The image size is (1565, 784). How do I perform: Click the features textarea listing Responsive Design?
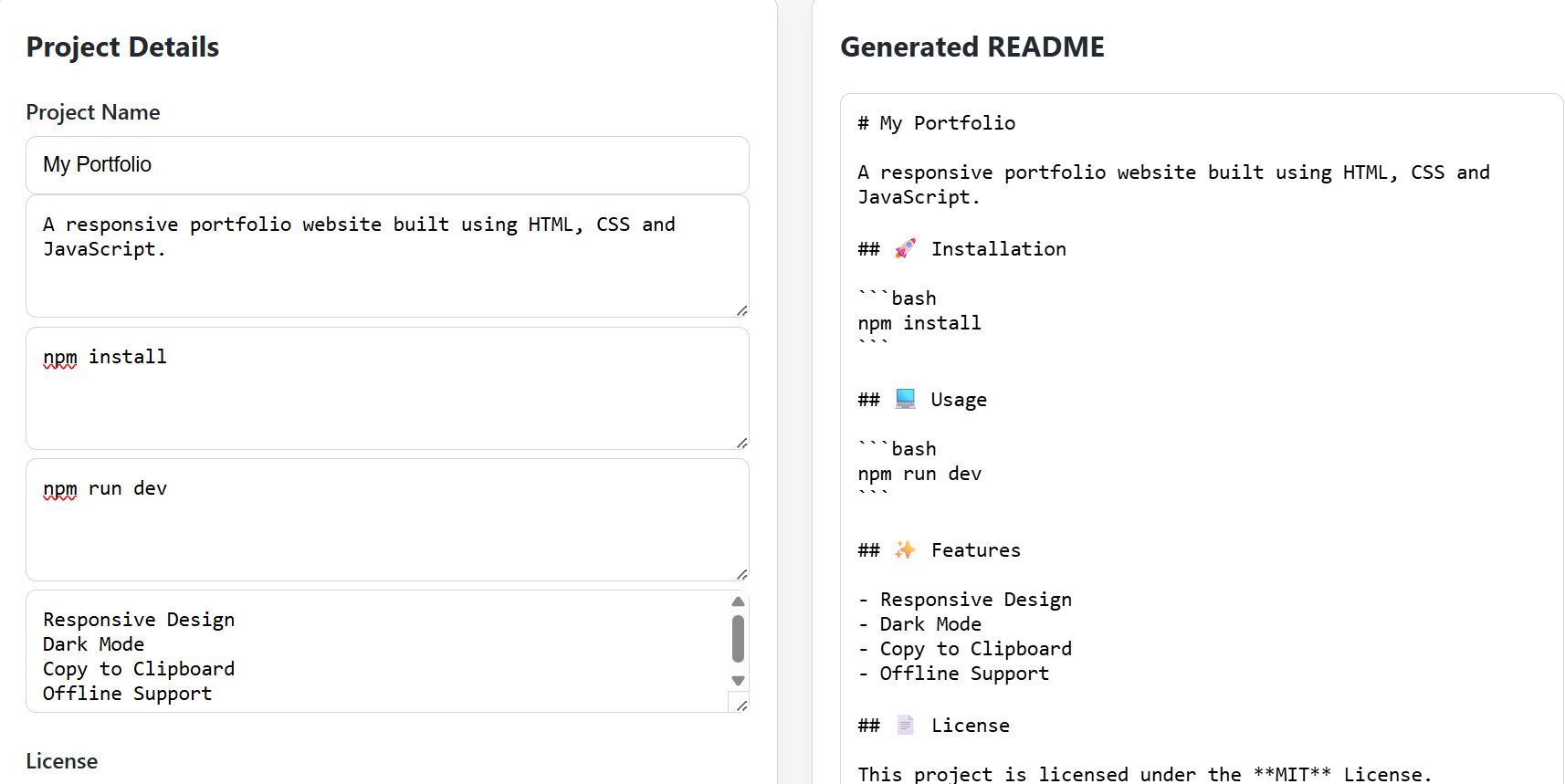click(x=387, y=652)
